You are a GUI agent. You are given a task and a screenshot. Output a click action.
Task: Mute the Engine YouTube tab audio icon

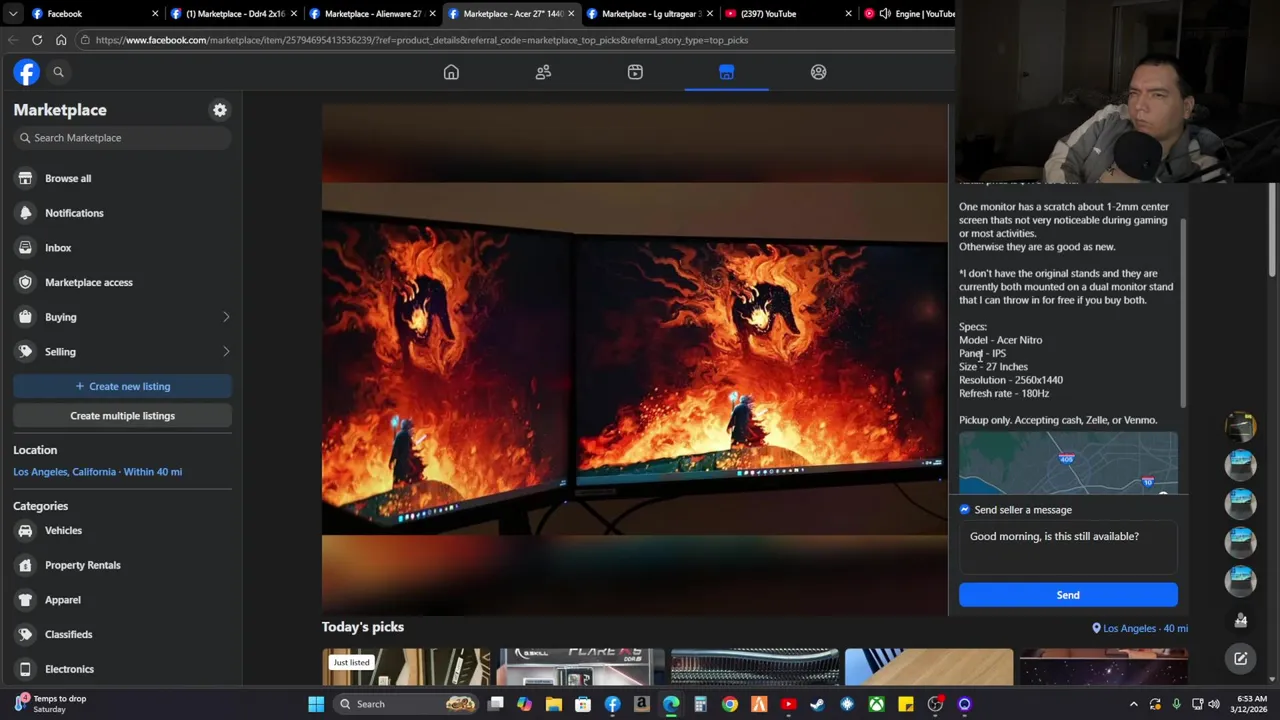click(x=885, y=14)
